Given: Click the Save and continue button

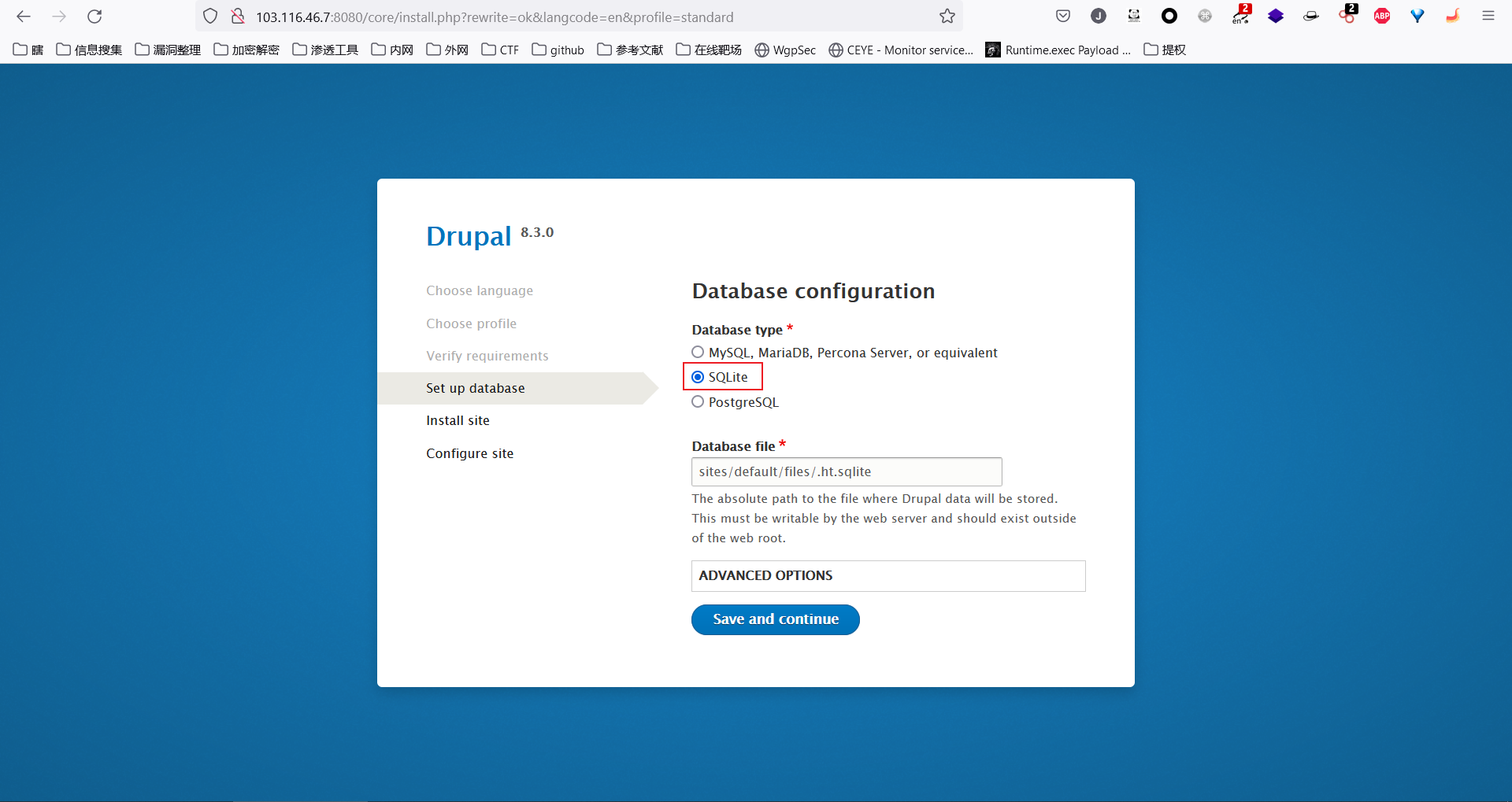Looking at the screenshot, I should 775,619.
